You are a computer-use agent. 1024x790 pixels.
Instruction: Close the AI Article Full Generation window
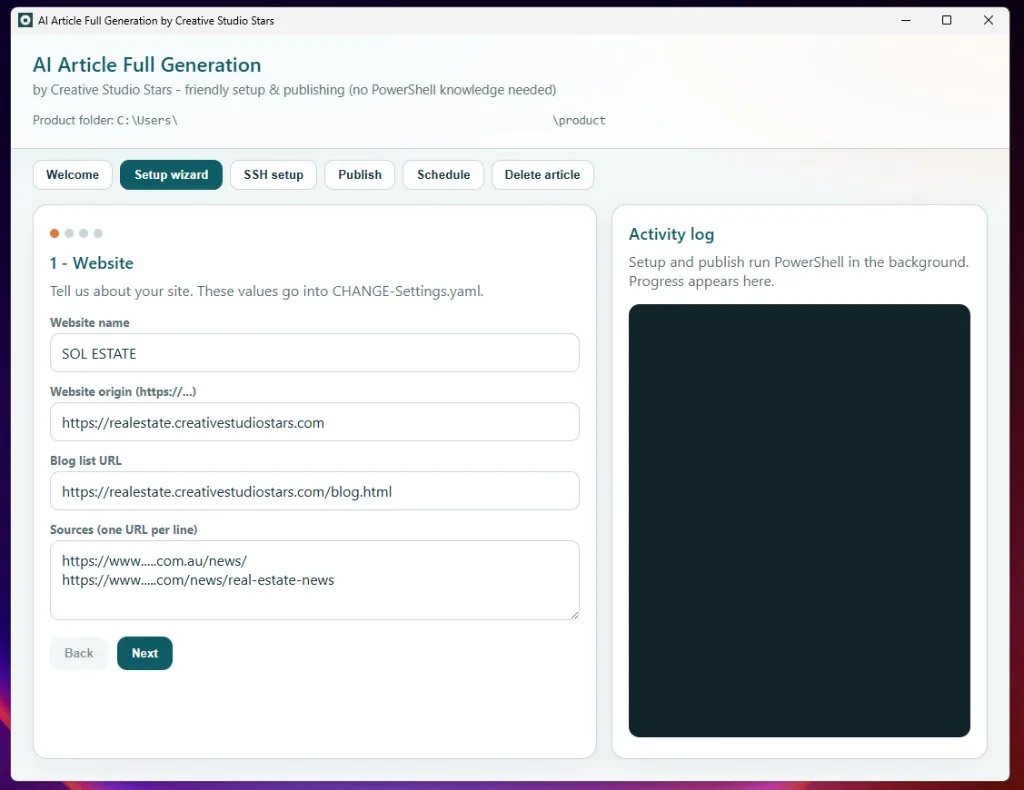pos(988,20)
